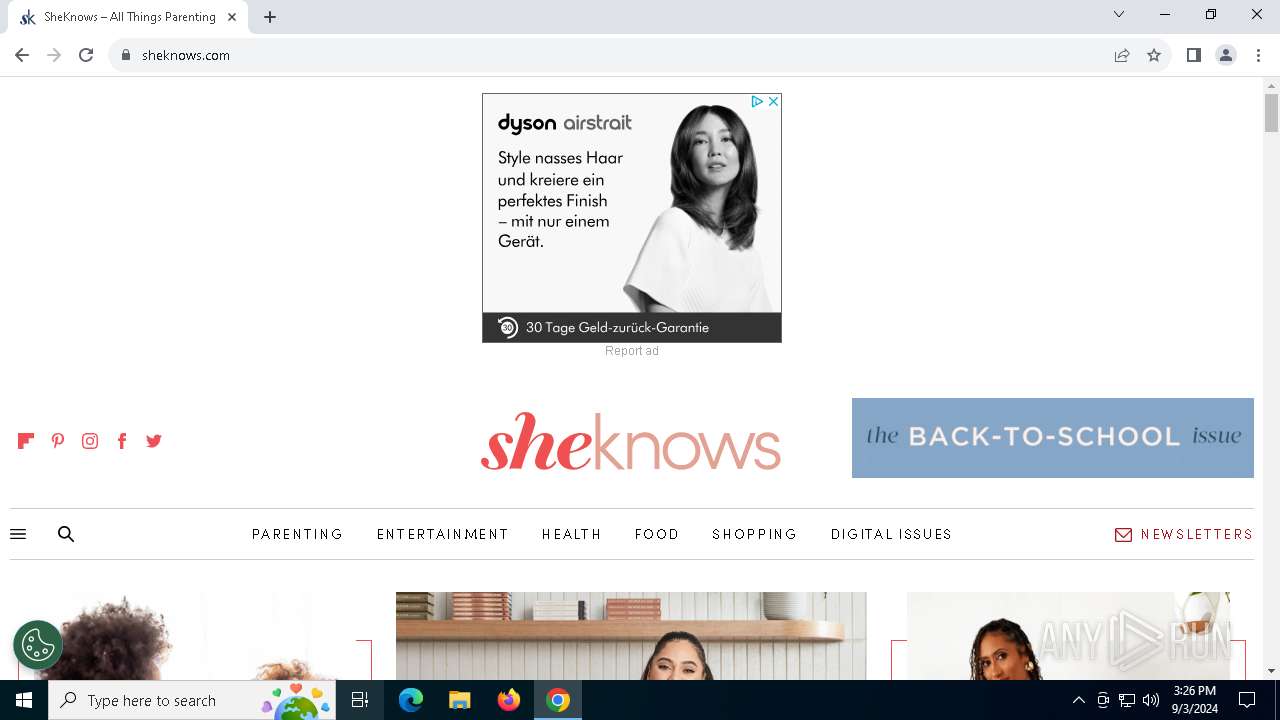Show hidden system tray icons
1280x720 pixels.
[x=1078, y=700]
